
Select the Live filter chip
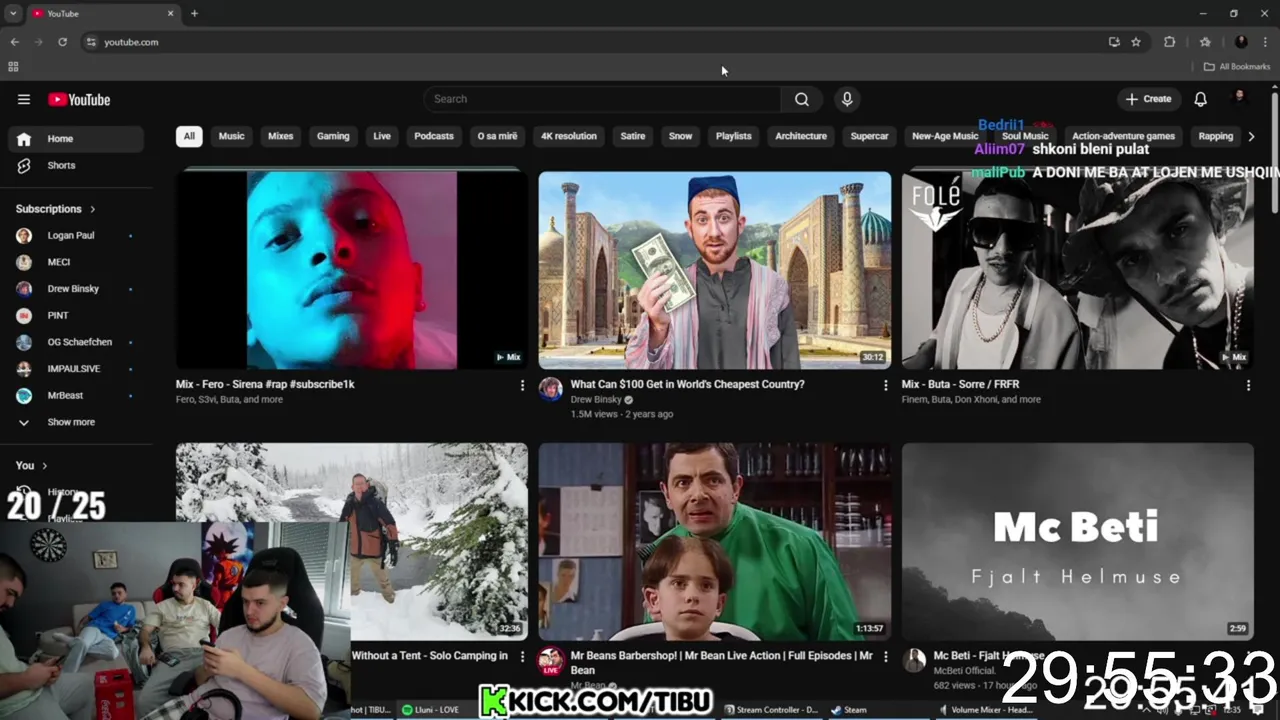coord(382,136)
